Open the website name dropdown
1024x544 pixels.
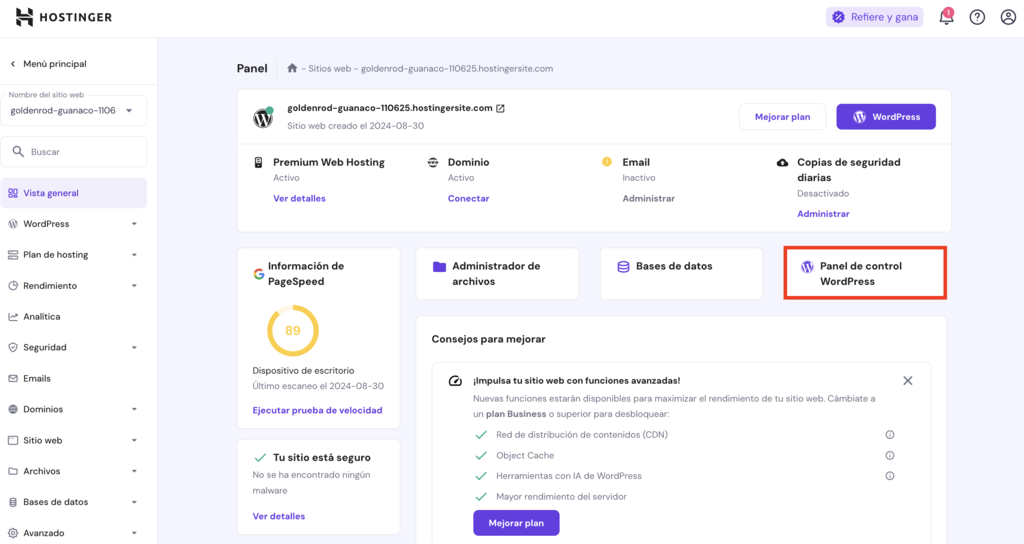78,110
